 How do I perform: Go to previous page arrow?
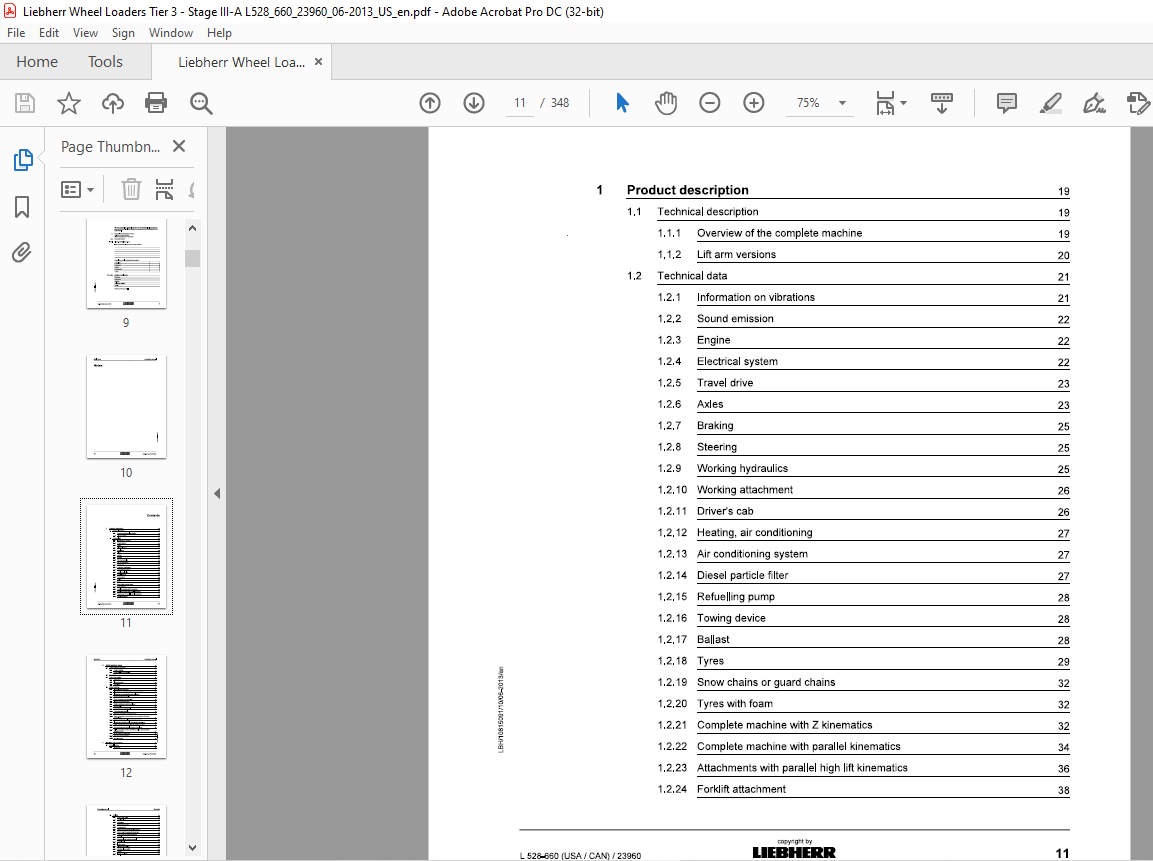click(430, 103)
